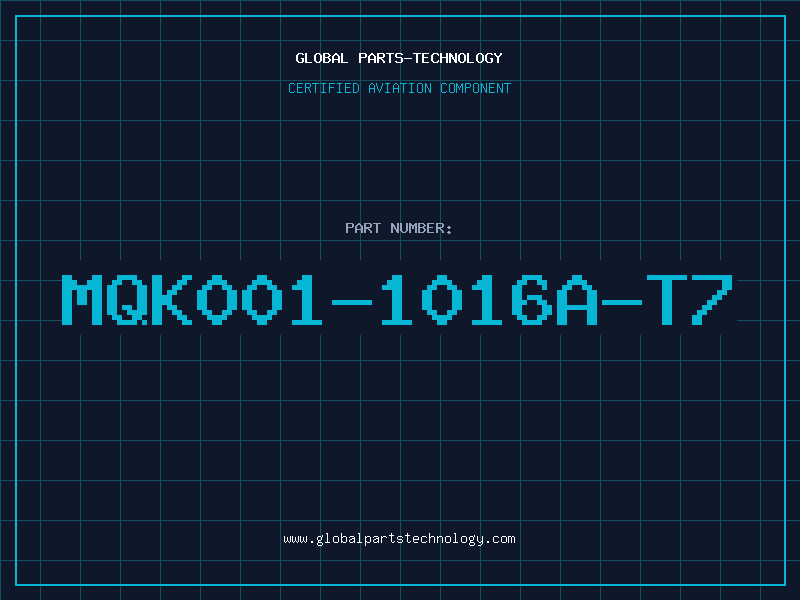
Task: Click the GLOBAL word in the title
Action: pos(321,58)
